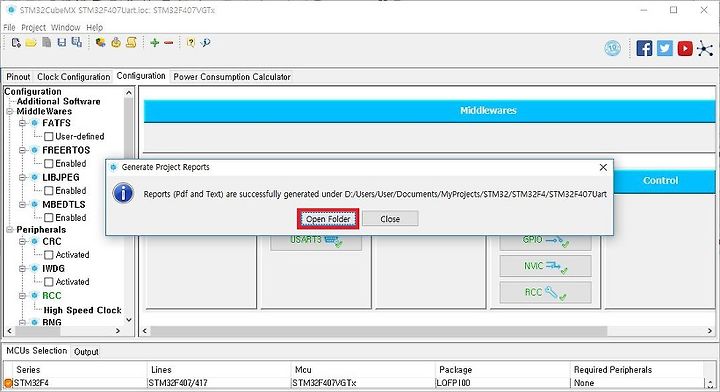Click the tree panel down scroll arrow

point(129,320)
